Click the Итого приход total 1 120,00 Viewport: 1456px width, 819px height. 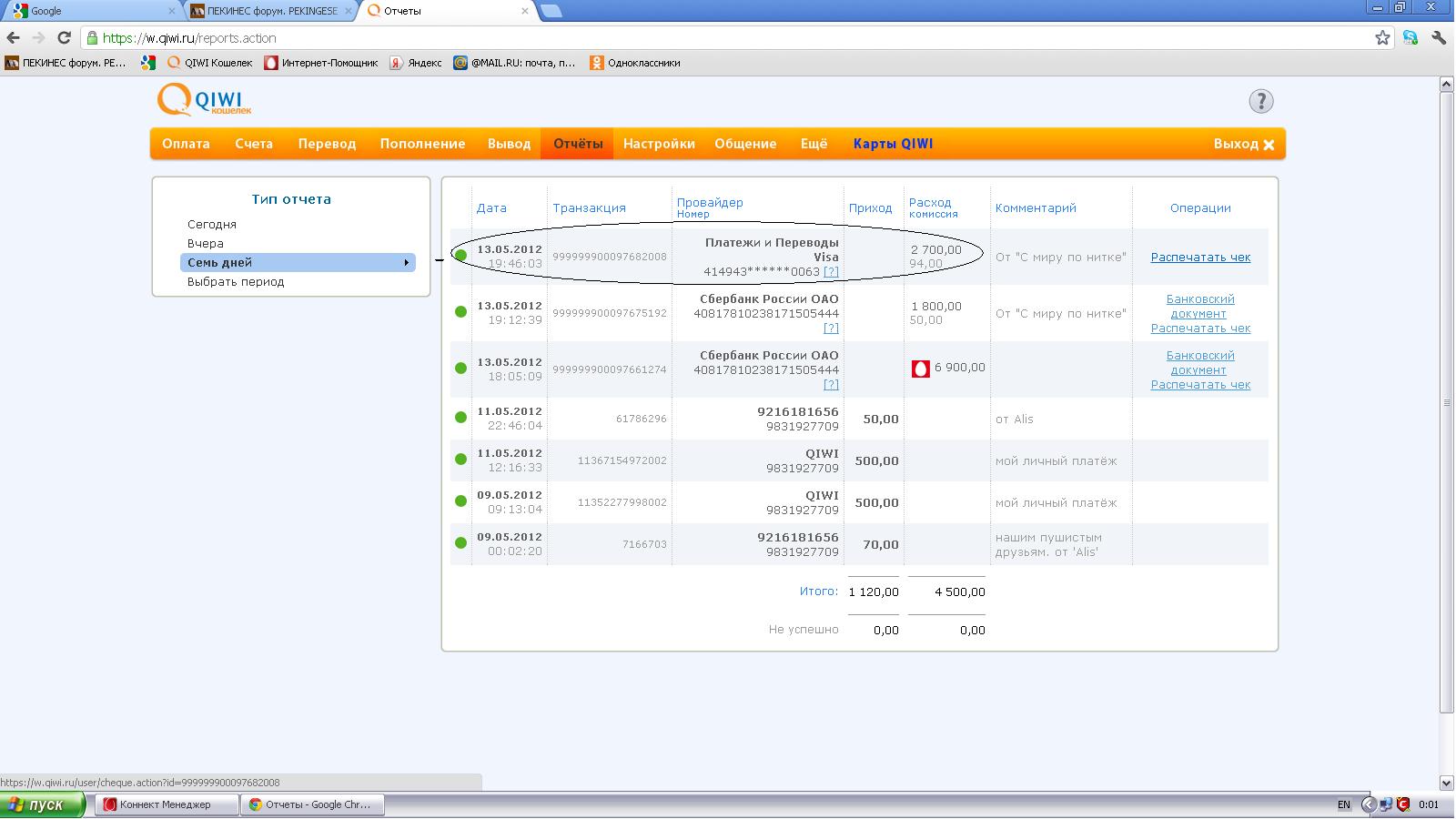coord(874,592)
